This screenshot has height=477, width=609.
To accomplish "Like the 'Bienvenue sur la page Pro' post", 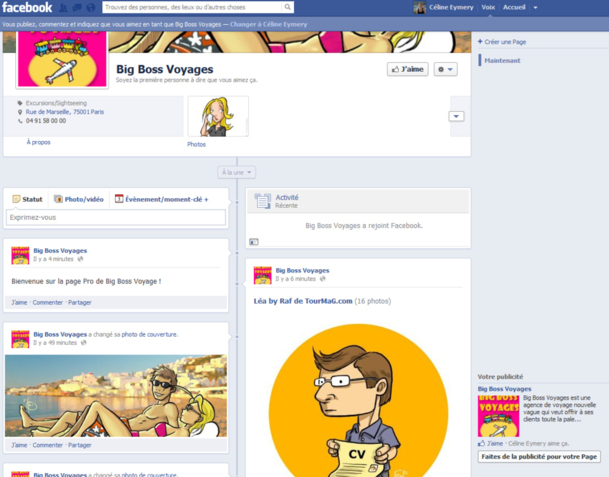I will [x=19, y=302].
